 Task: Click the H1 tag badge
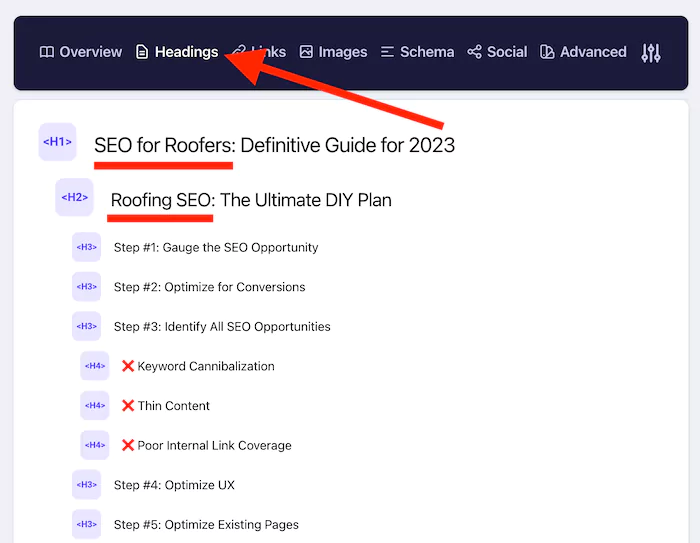57,142
